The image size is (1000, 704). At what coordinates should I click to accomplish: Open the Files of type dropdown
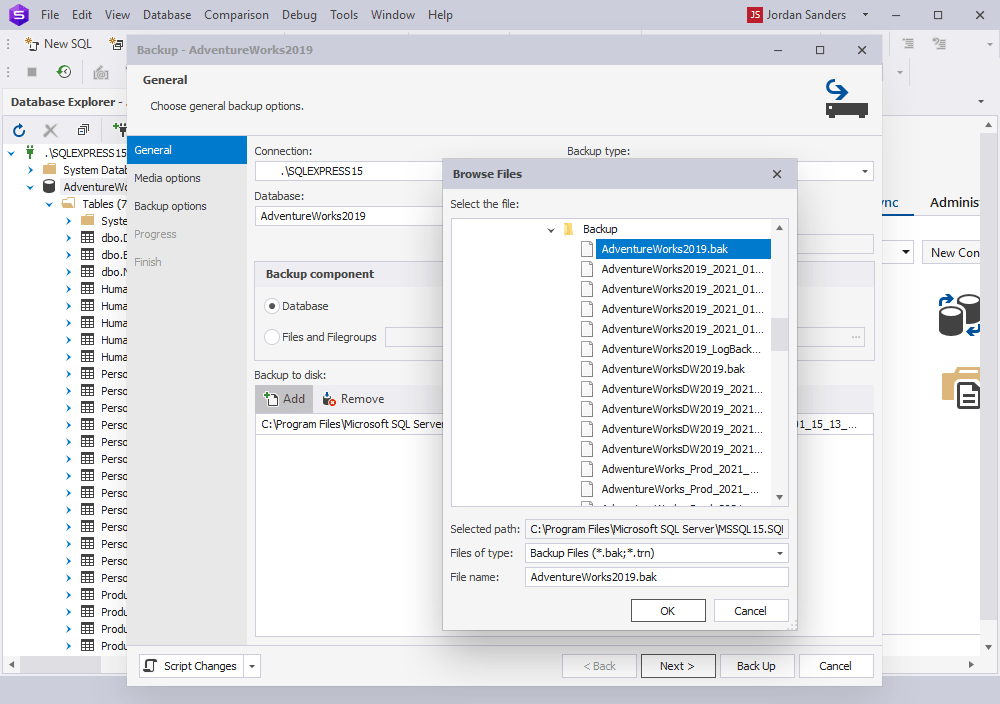[780, 553]
